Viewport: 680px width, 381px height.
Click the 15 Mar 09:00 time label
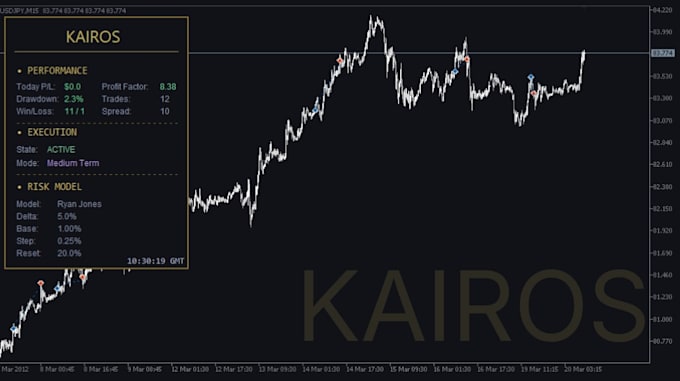point(408,369)
